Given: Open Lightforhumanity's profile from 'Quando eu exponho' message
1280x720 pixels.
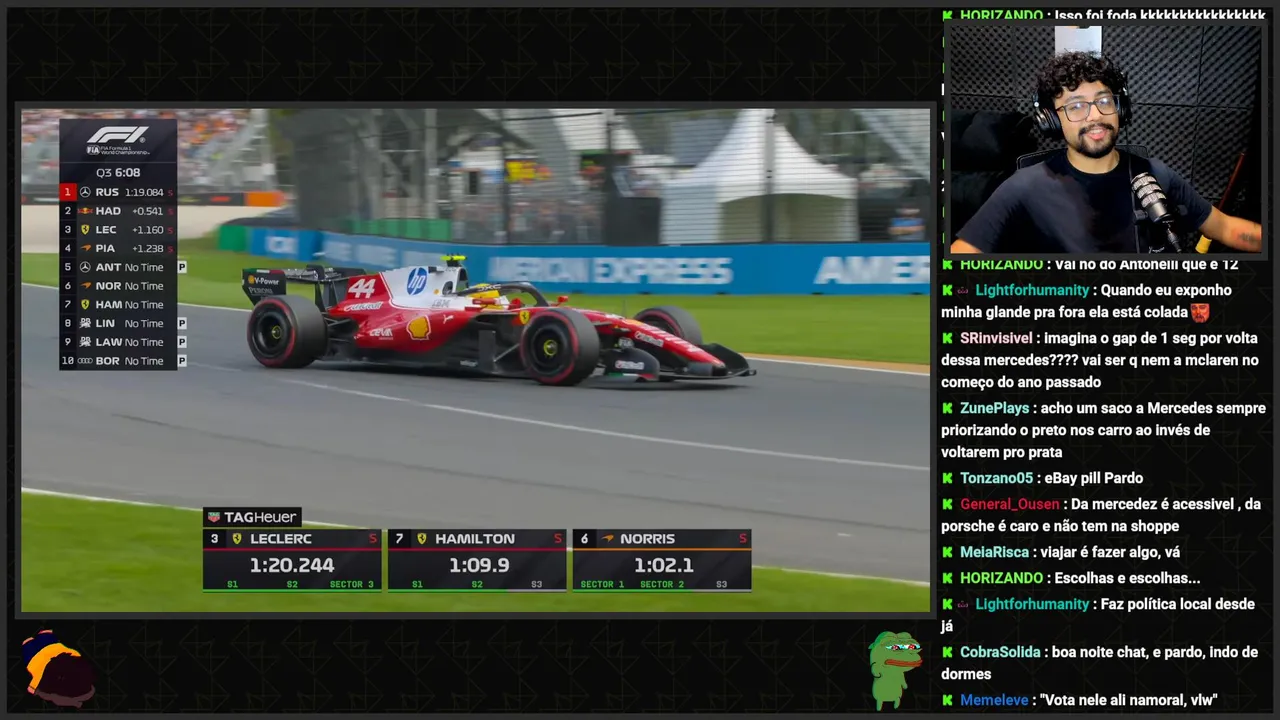Looking at the screenshot, I should tap(1032, 290).
